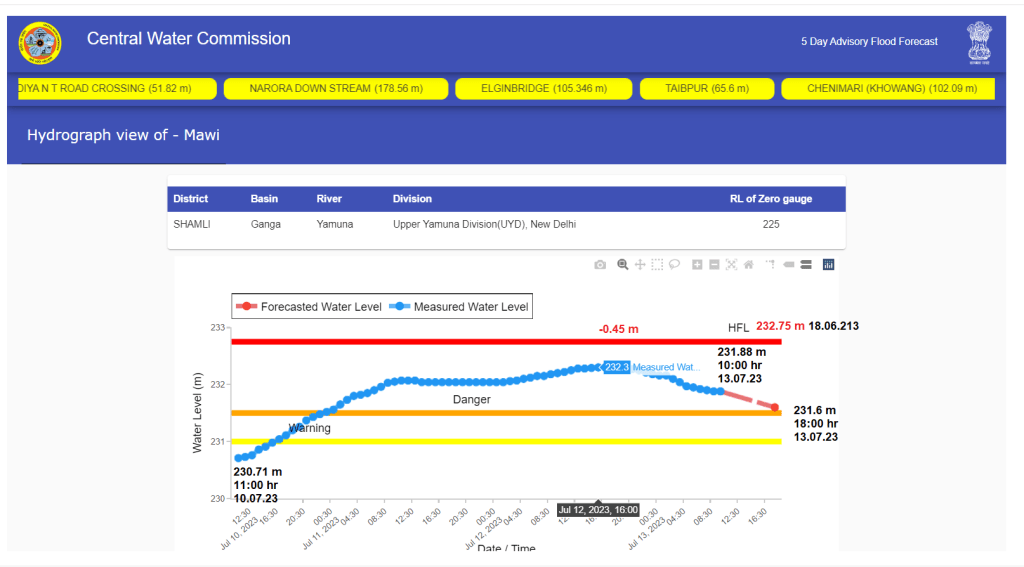Click NARORA DOWN STREAM station button

[x=336, y=89]
